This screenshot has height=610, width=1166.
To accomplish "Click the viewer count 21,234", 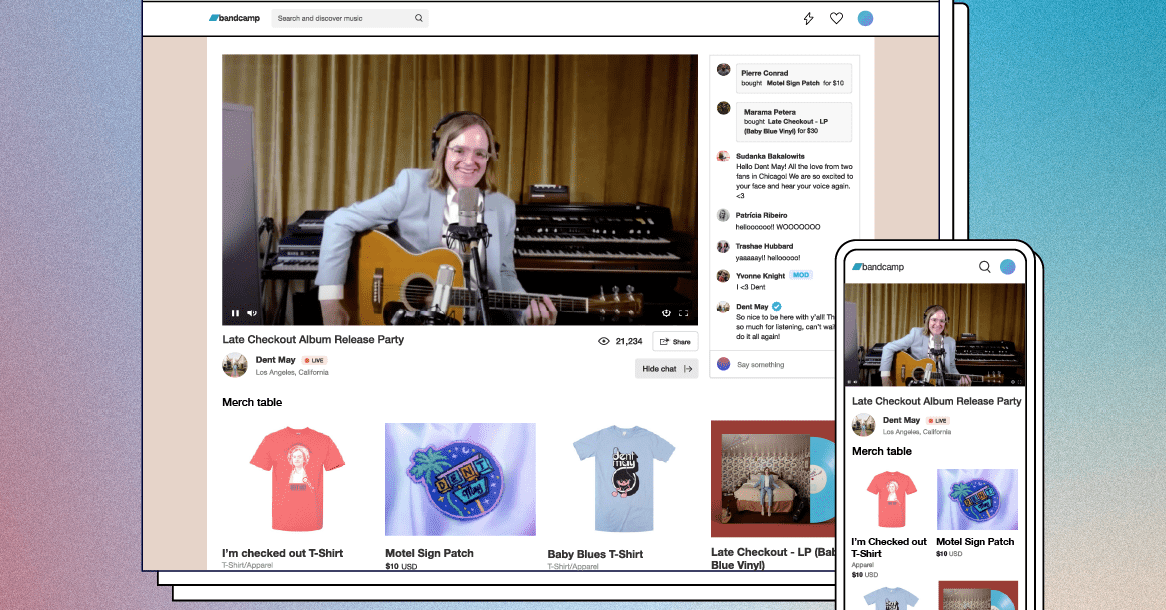I will coord(629,341).
